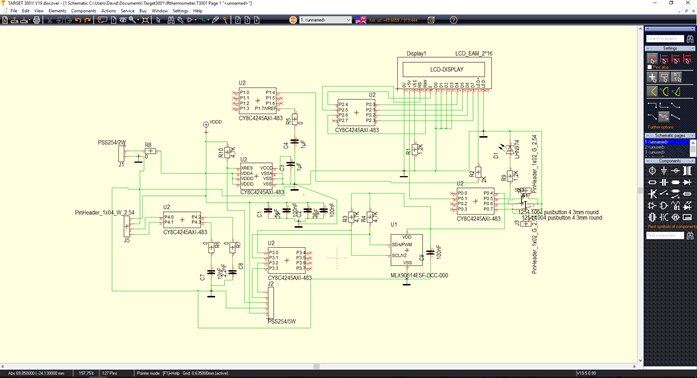Click the language flag icon

point(361,20)
